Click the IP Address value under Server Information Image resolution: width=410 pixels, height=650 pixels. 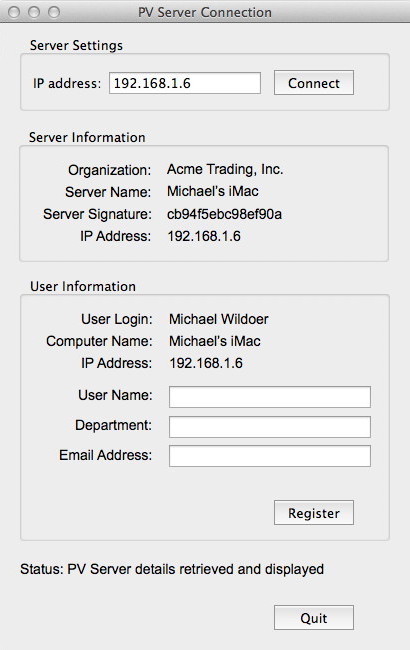[204, 236]
